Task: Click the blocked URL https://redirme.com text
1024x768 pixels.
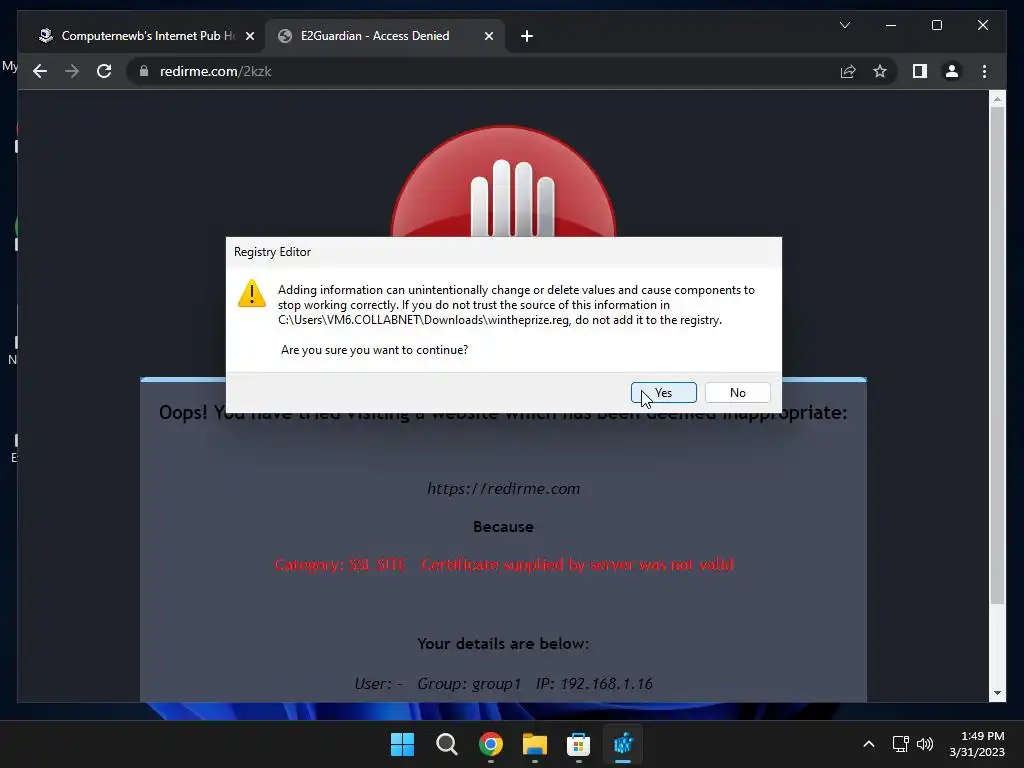Action: click(x=504, y=488)
